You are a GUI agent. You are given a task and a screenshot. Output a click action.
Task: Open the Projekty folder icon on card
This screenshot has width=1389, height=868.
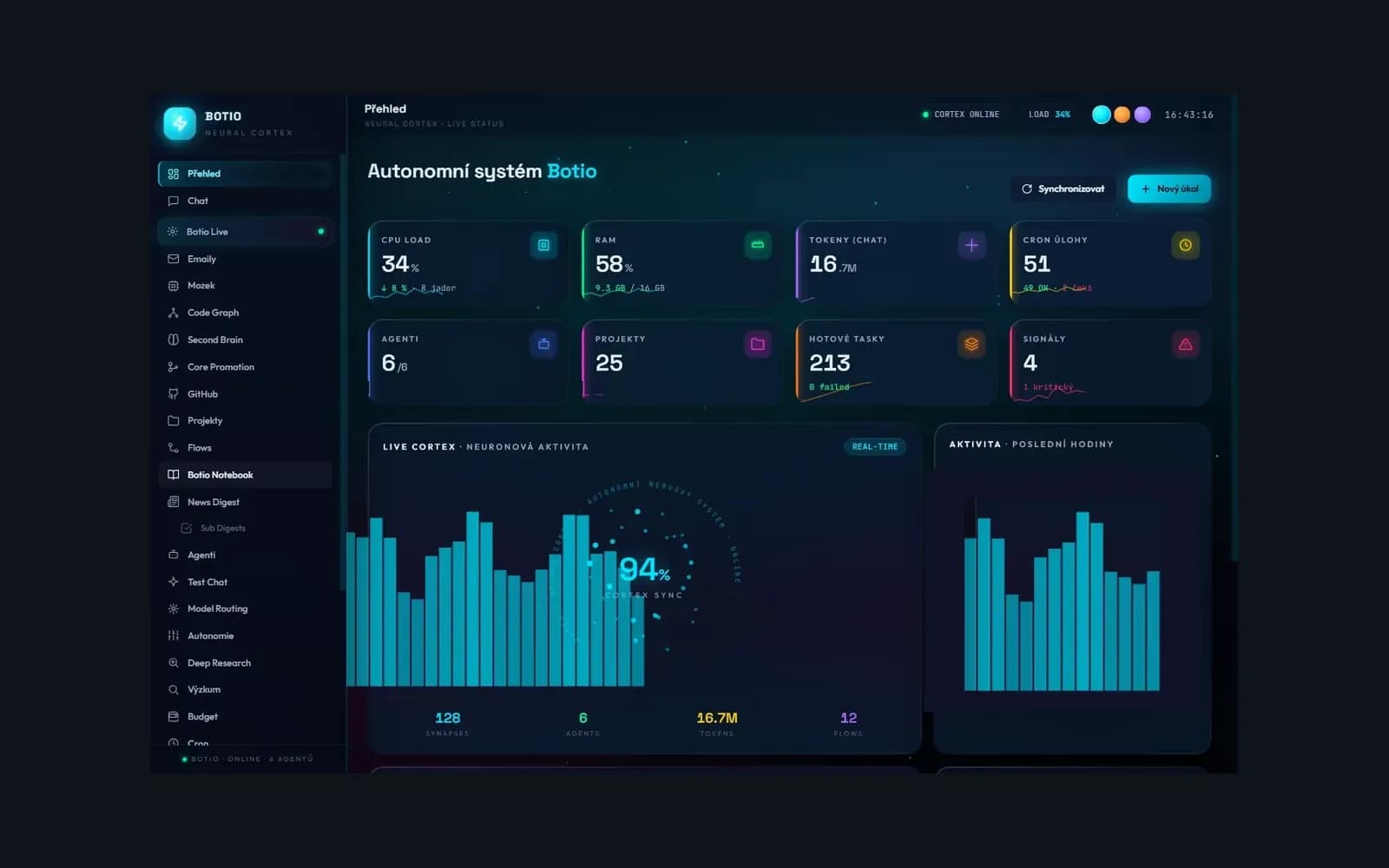pyautogui.click(x=757, y=344)
